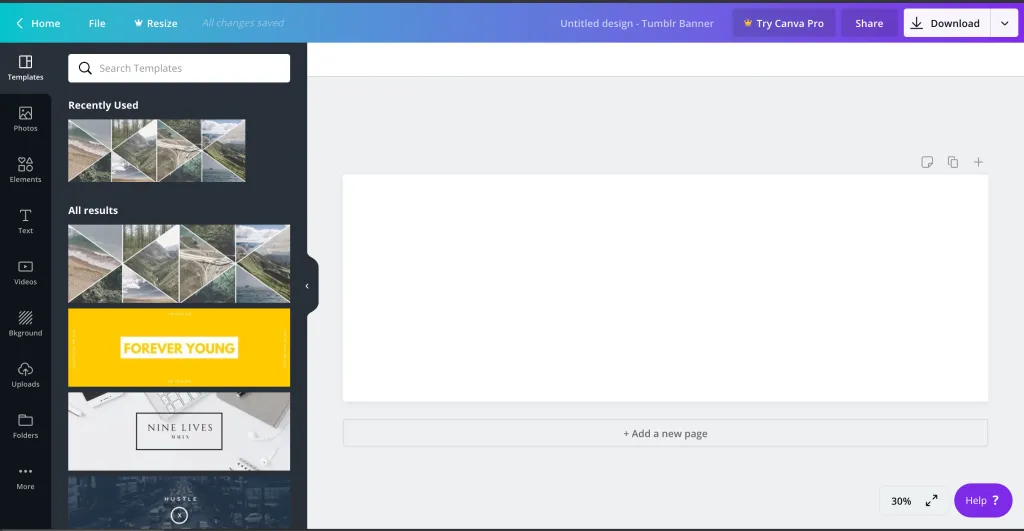Screen dimensions: 1024x531
Task: Add page using plus icon above canvas
Action: [x=978, y=162]
